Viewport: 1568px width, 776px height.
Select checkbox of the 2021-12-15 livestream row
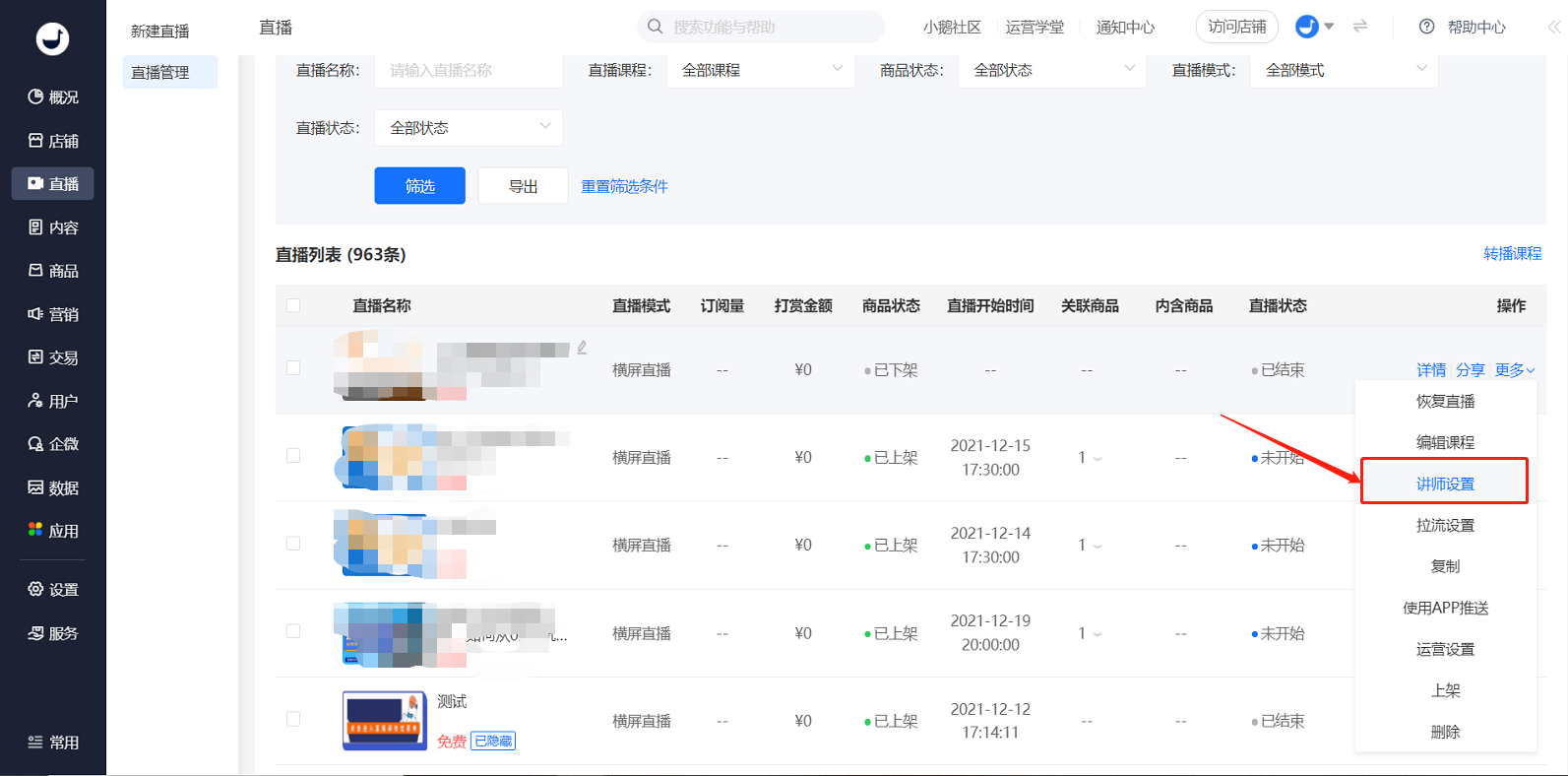[x=293, y=456]
